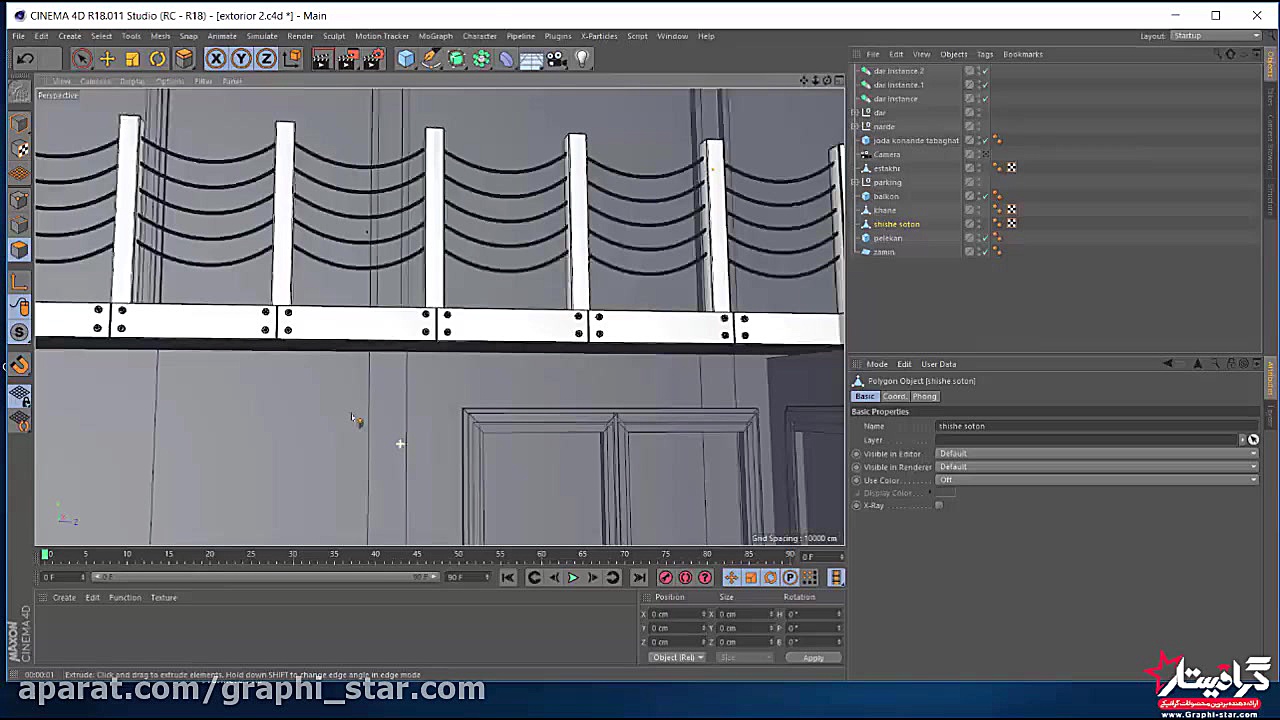Open the MoGraph menu

[x=435, y=36]
